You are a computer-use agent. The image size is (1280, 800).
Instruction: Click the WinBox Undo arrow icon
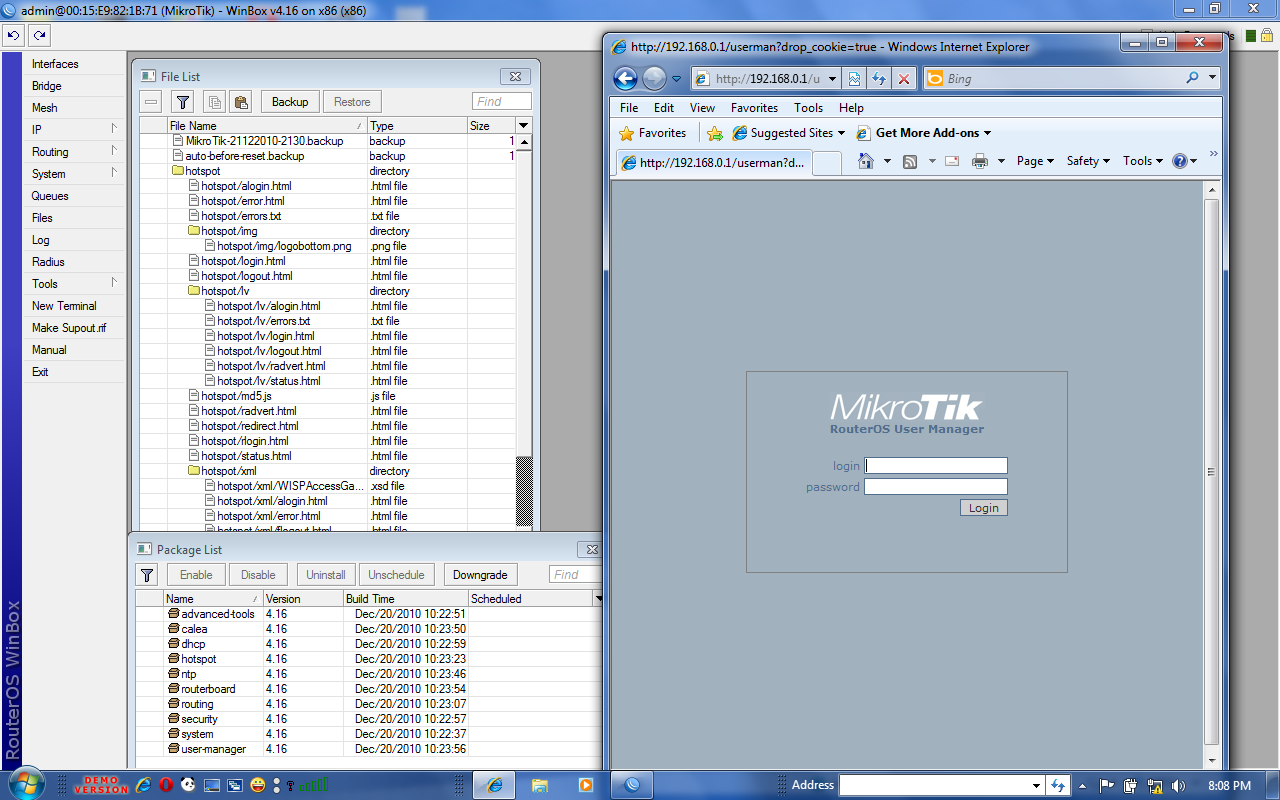[13, 35]
